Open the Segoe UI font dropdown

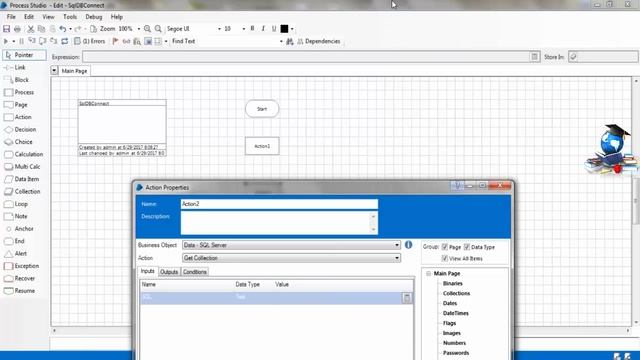pos(219,29)
